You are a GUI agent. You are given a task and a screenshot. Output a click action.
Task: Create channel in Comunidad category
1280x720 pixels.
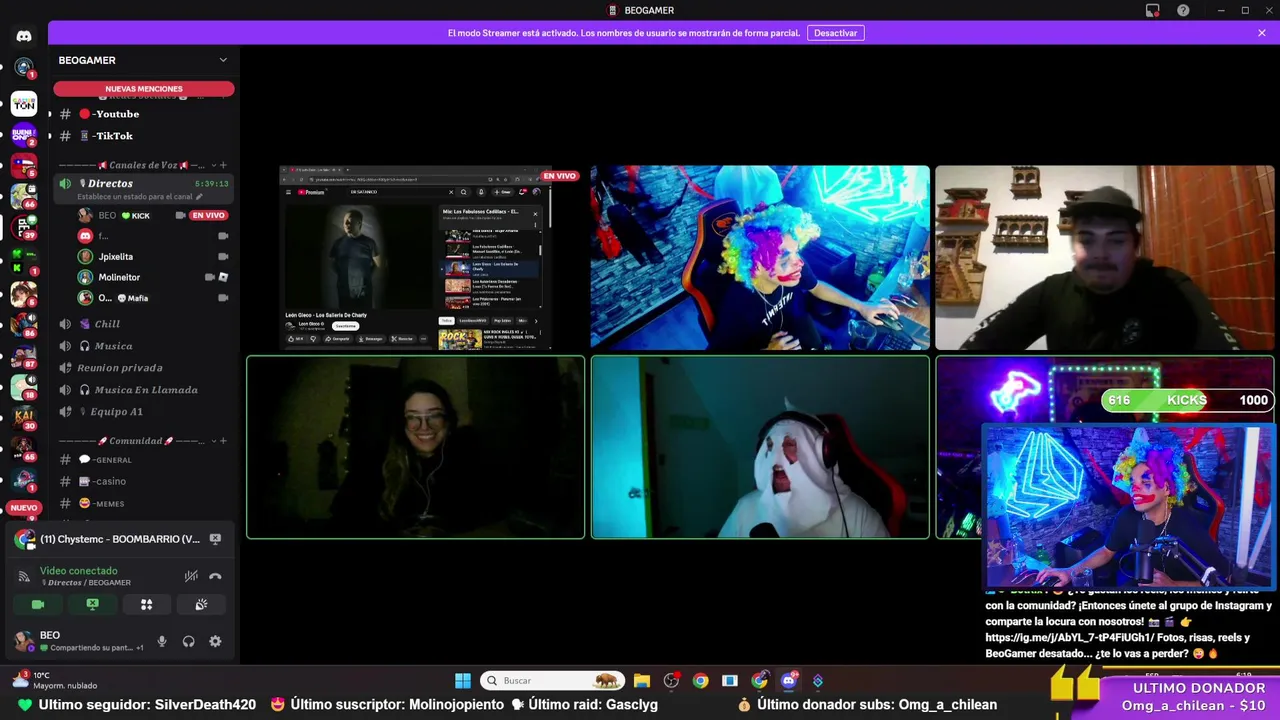pos(223,441)
